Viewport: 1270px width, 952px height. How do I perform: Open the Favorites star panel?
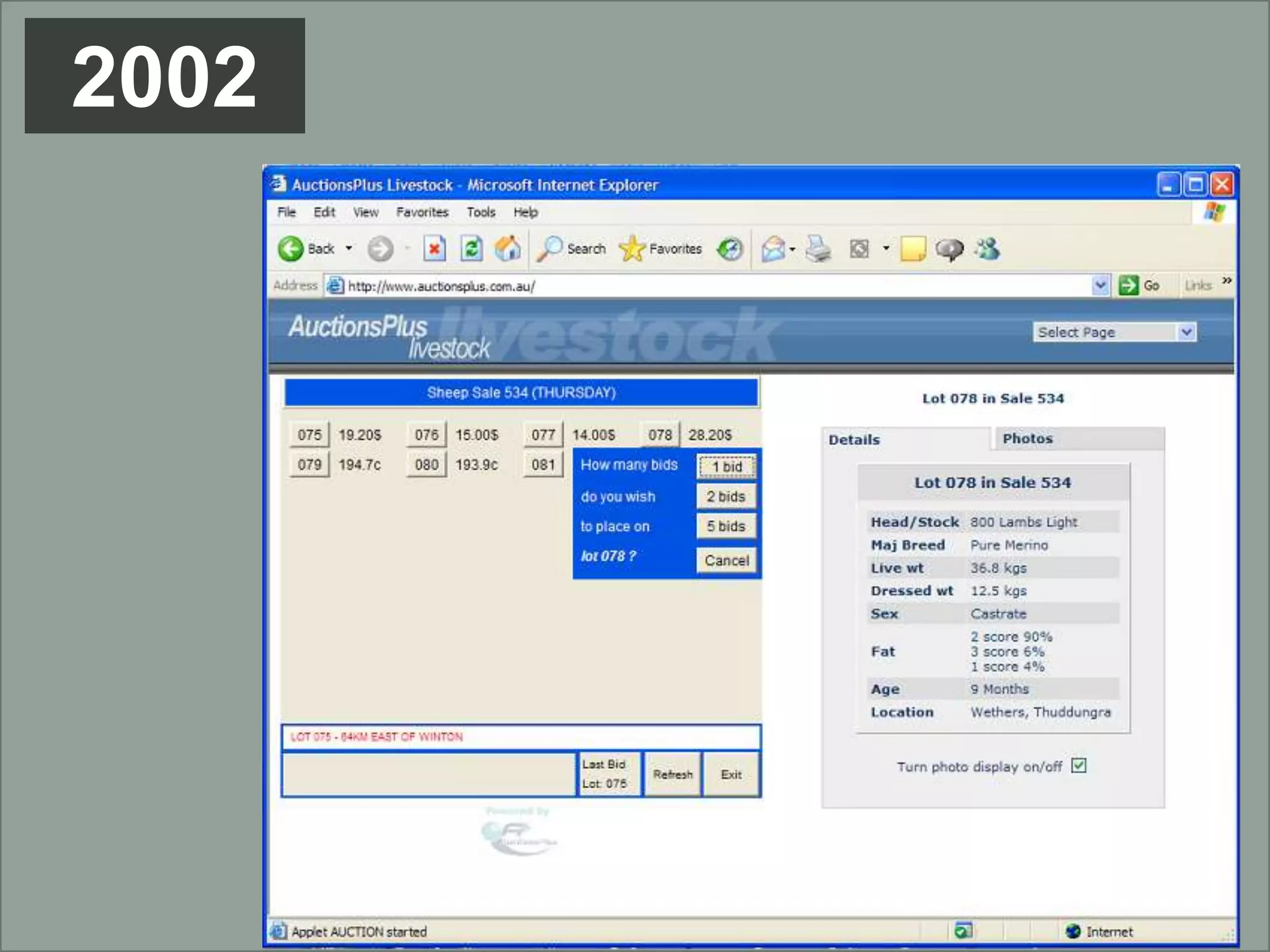click(x=633, y=249)
